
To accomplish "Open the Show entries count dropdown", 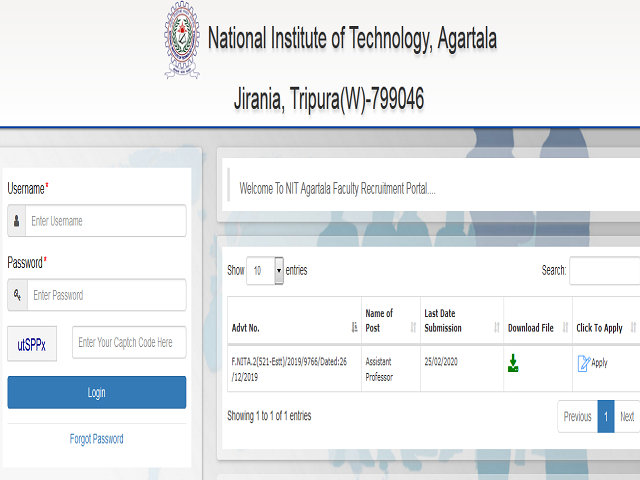I will tap(265, 271).
